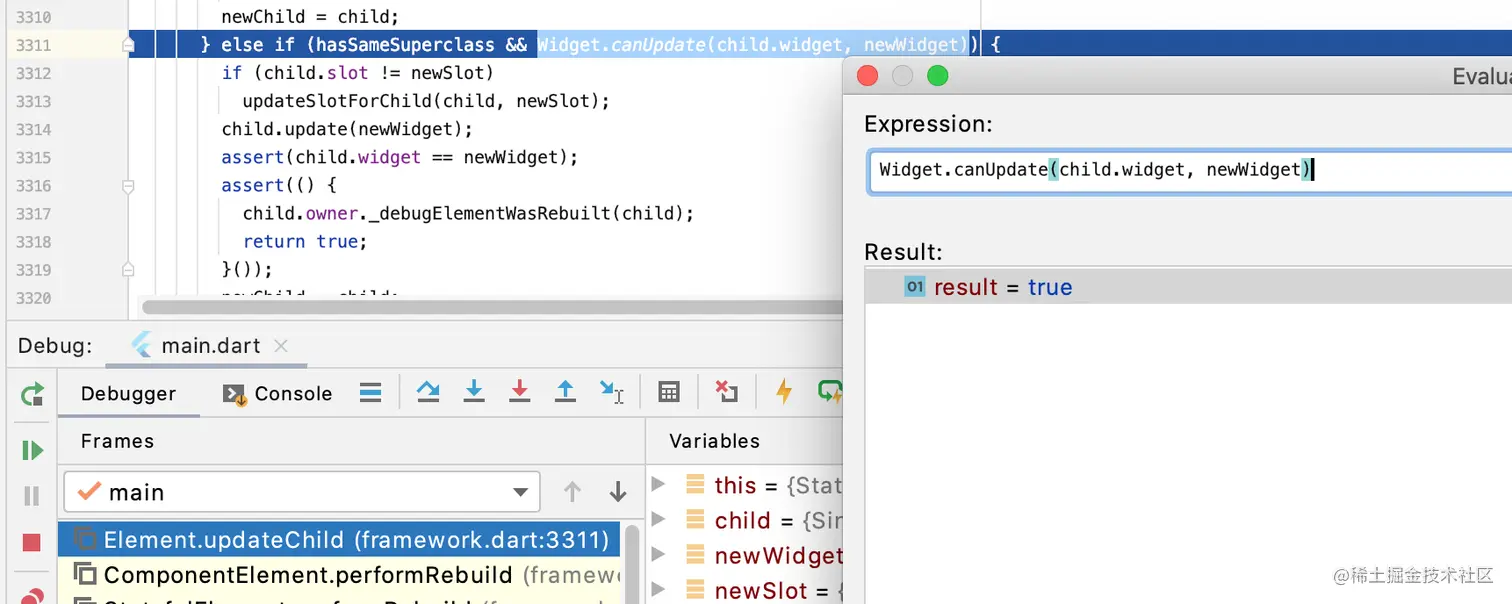Image resolution: width=1512 pixels, height=604 pixels.
Task: Trigger Flutter Hot Reload lightning icon
Action: tap(784, 392)
